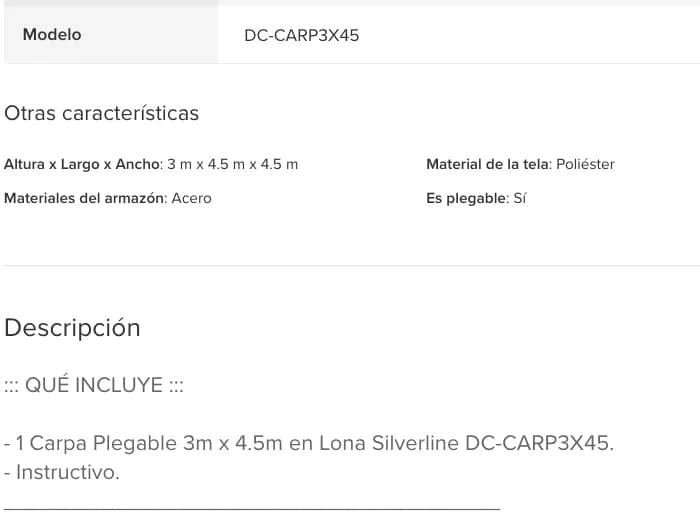Click the Descripción section heading
Image resolution: width=700 pixels, height=529 pixels.
(x=72, y=328)
